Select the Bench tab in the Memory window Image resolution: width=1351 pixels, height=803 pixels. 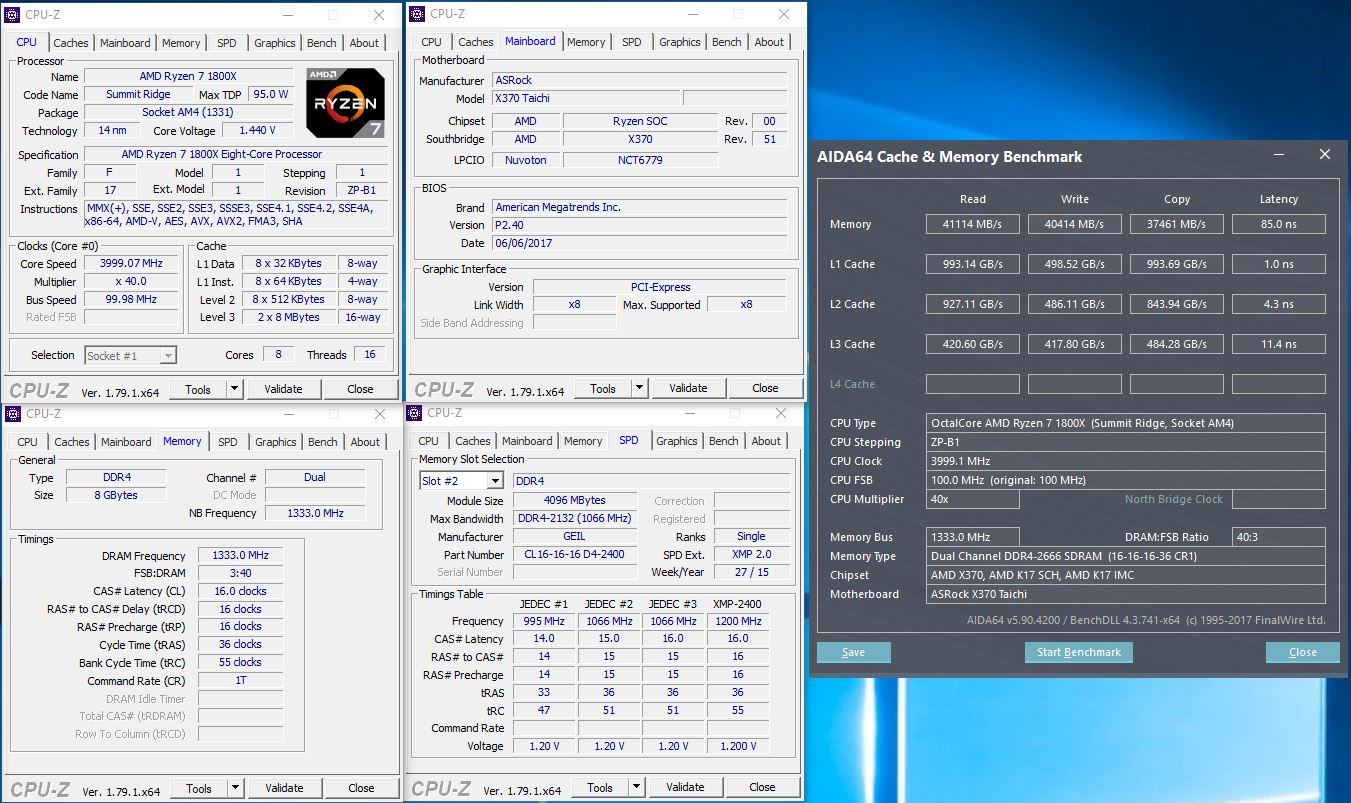pyautogui.click(x=322, y=442)
